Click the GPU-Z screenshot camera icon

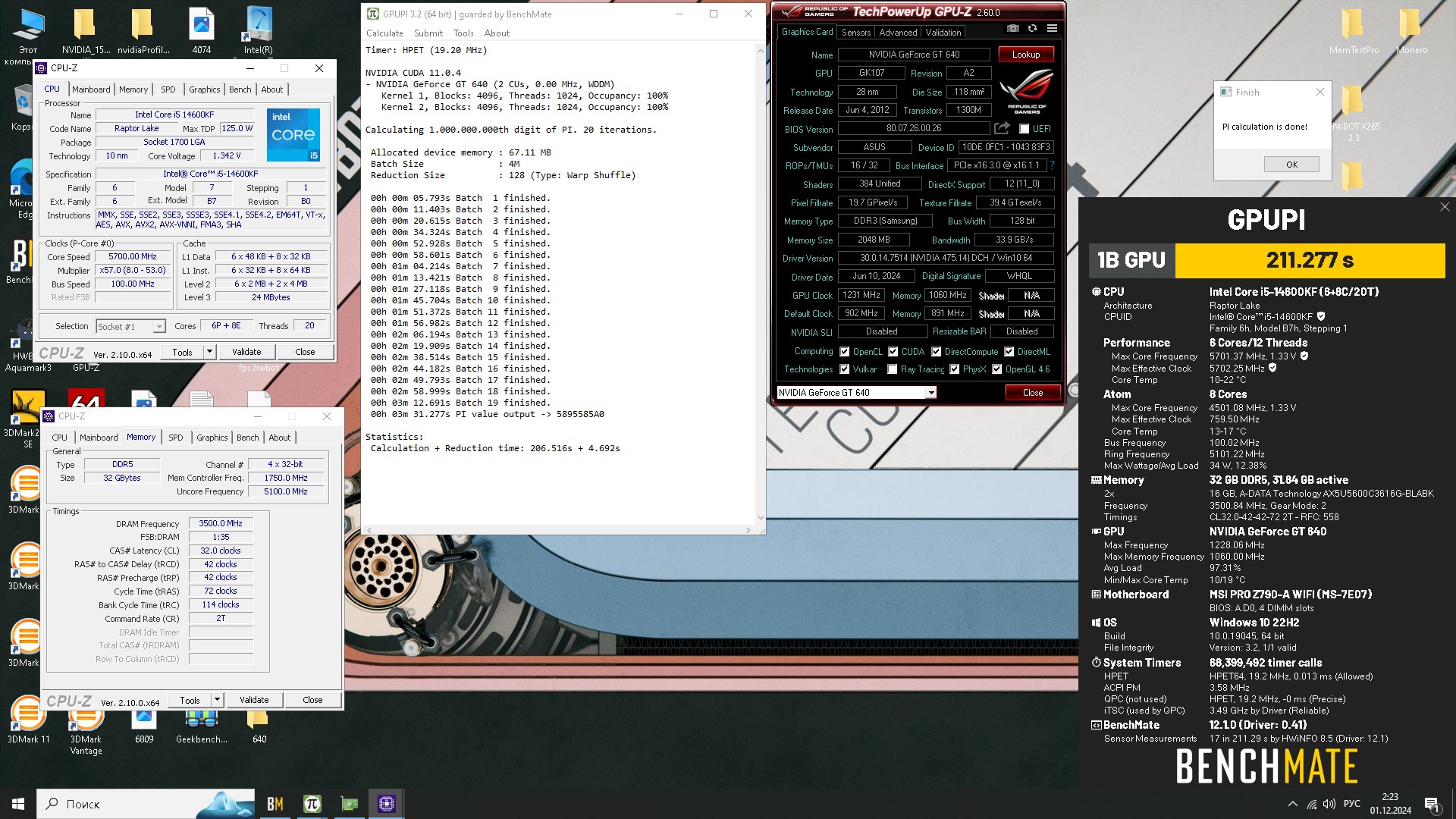(x=1012, y=29)
